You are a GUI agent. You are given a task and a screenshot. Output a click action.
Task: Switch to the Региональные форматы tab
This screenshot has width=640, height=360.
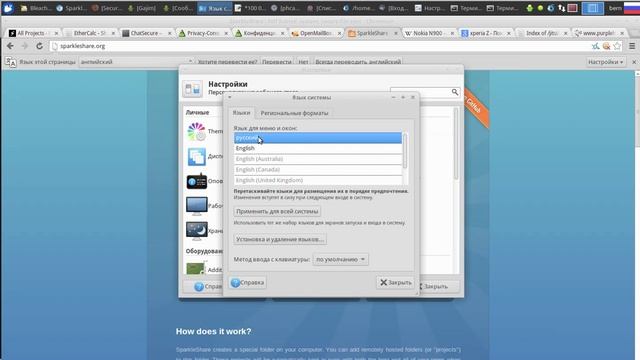[294, 113]
